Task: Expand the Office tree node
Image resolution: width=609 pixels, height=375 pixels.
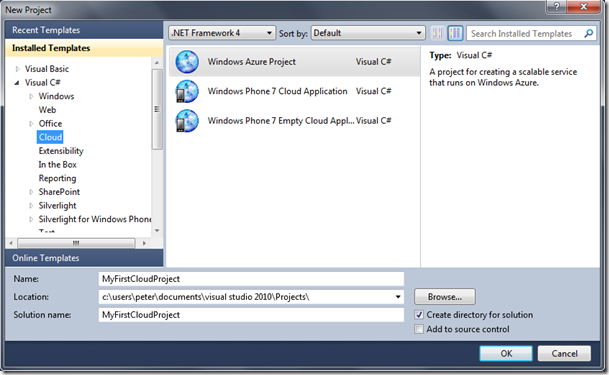Action: click(31, 123)
